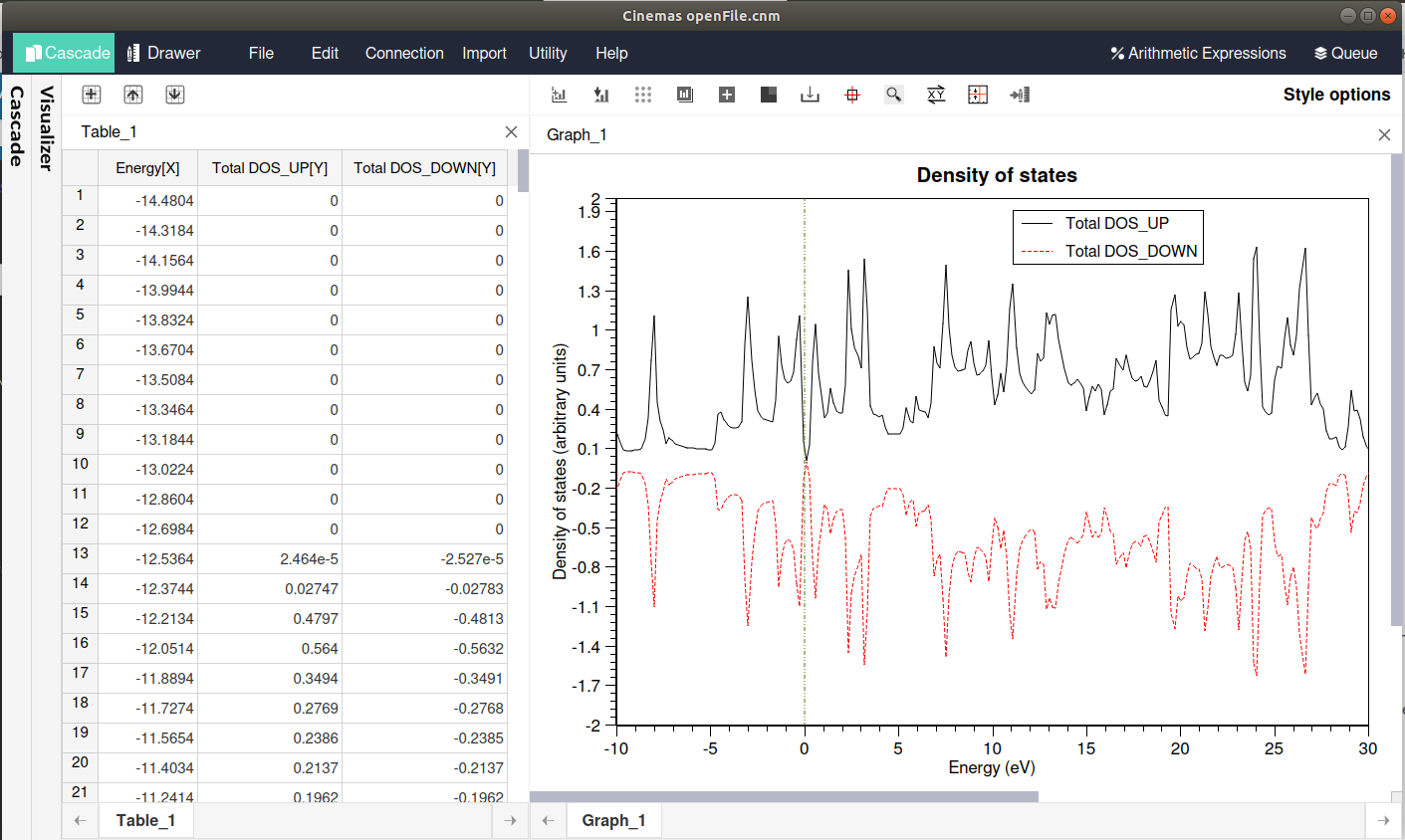Image resolution: width=1405 pixels, height=840 pixels.
Task: Click the graph export download icon
Action: pyautogui.click(x=810, y=95)
